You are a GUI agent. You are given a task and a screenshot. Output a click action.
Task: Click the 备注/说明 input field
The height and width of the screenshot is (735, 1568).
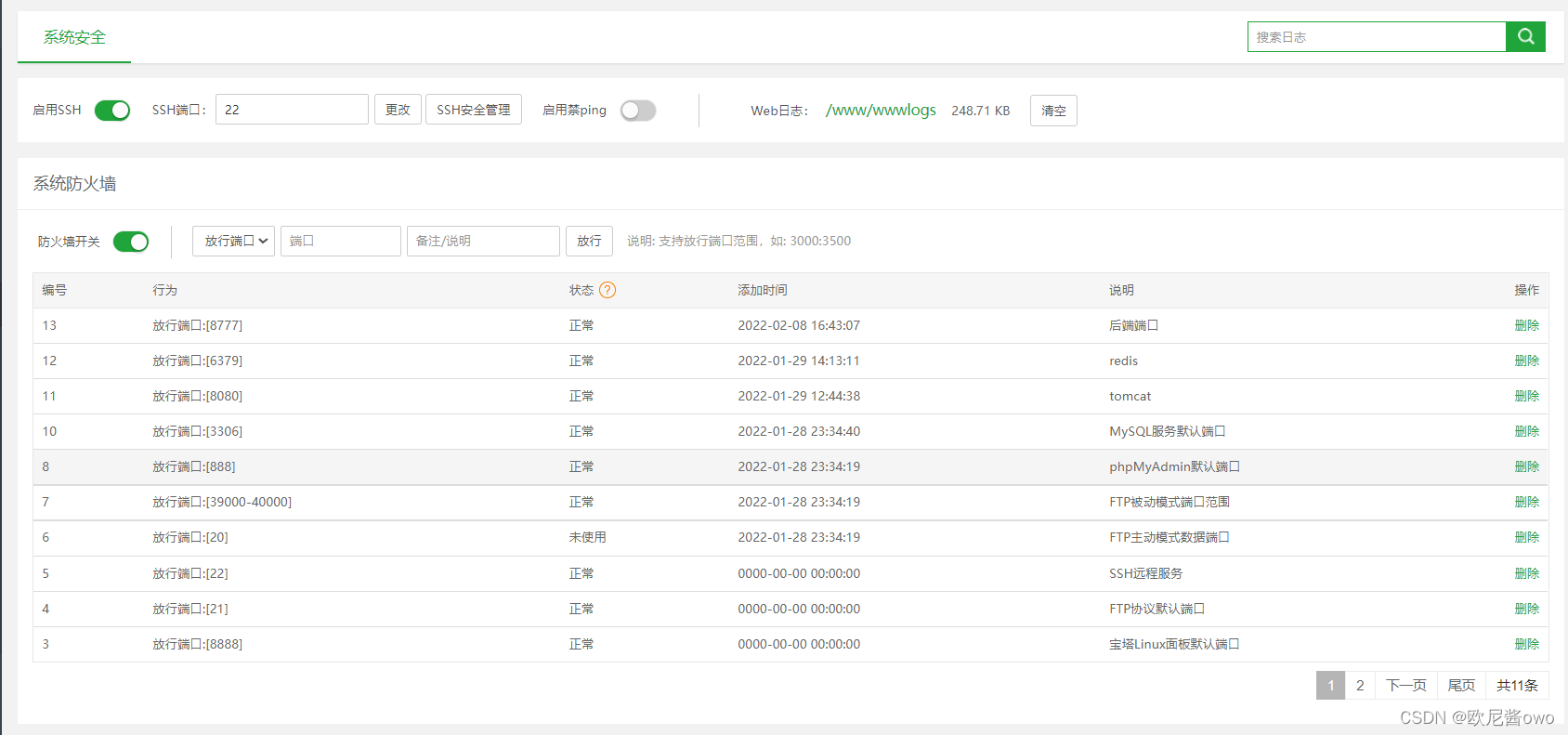tap(483, 241)
